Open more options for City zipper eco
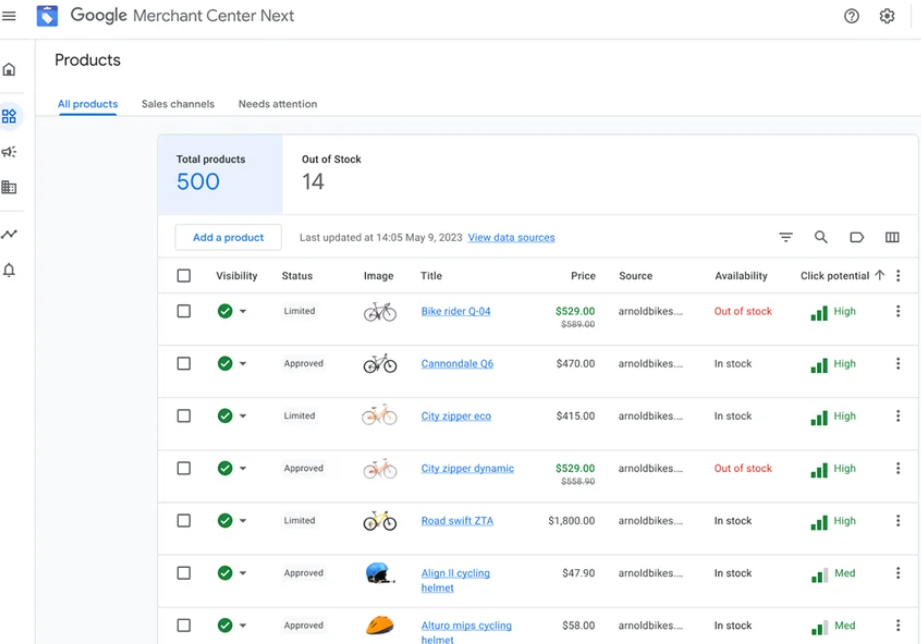This screenshot has height=644, width=921. (898, 416)
